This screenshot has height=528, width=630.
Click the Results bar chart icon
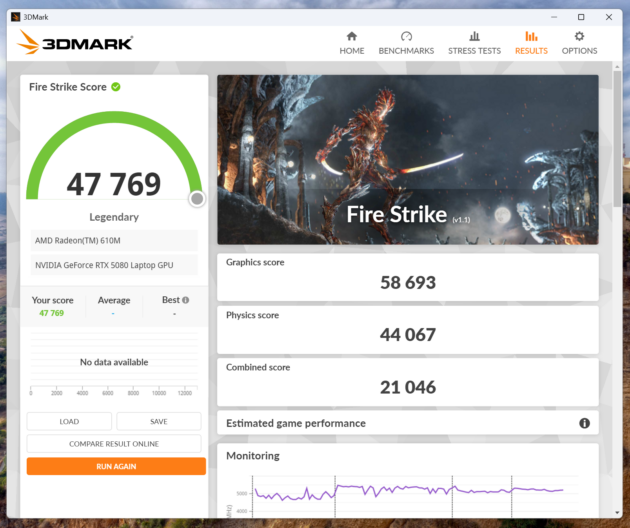(531, 37)
